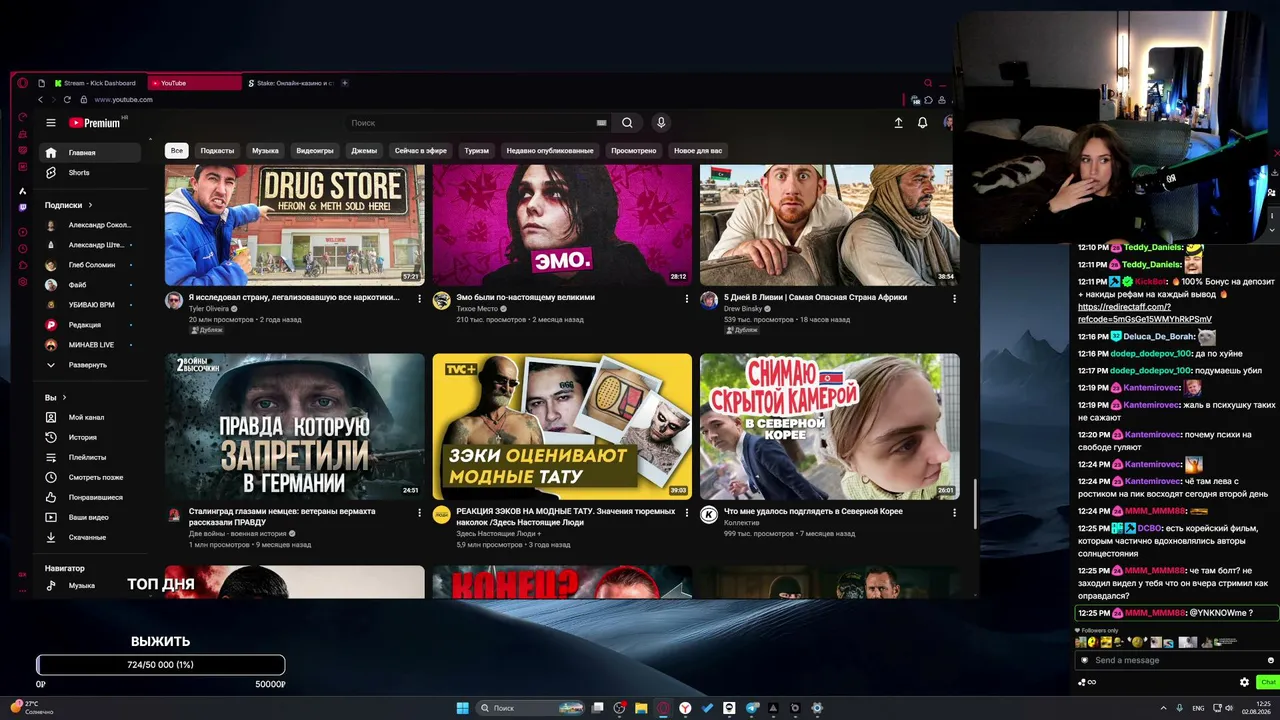Screen dimensions: 1280x720
Task: Open the weather widget in the taskbar
Action: 30,707
